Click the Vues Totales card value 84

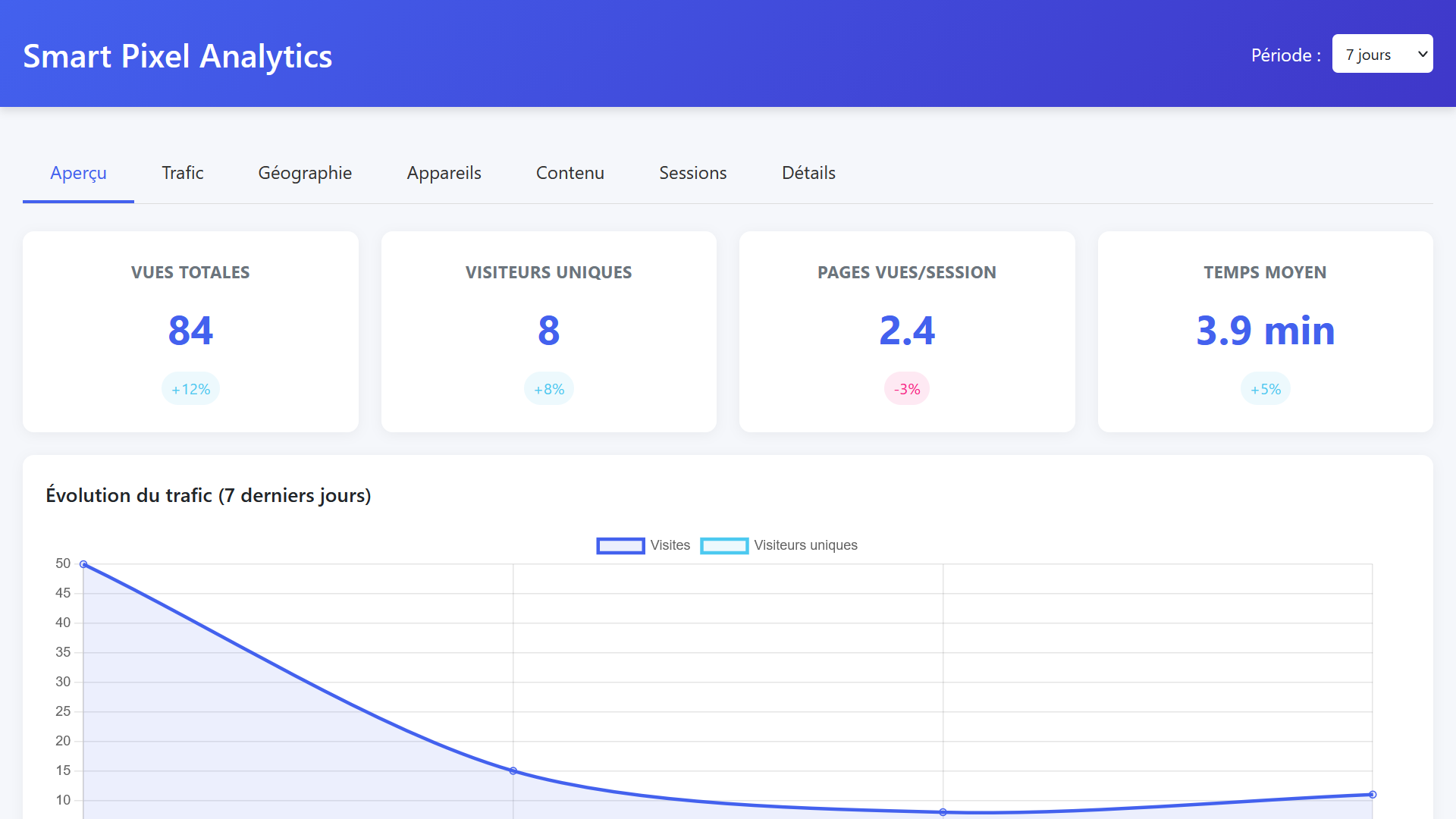[190, 331]
